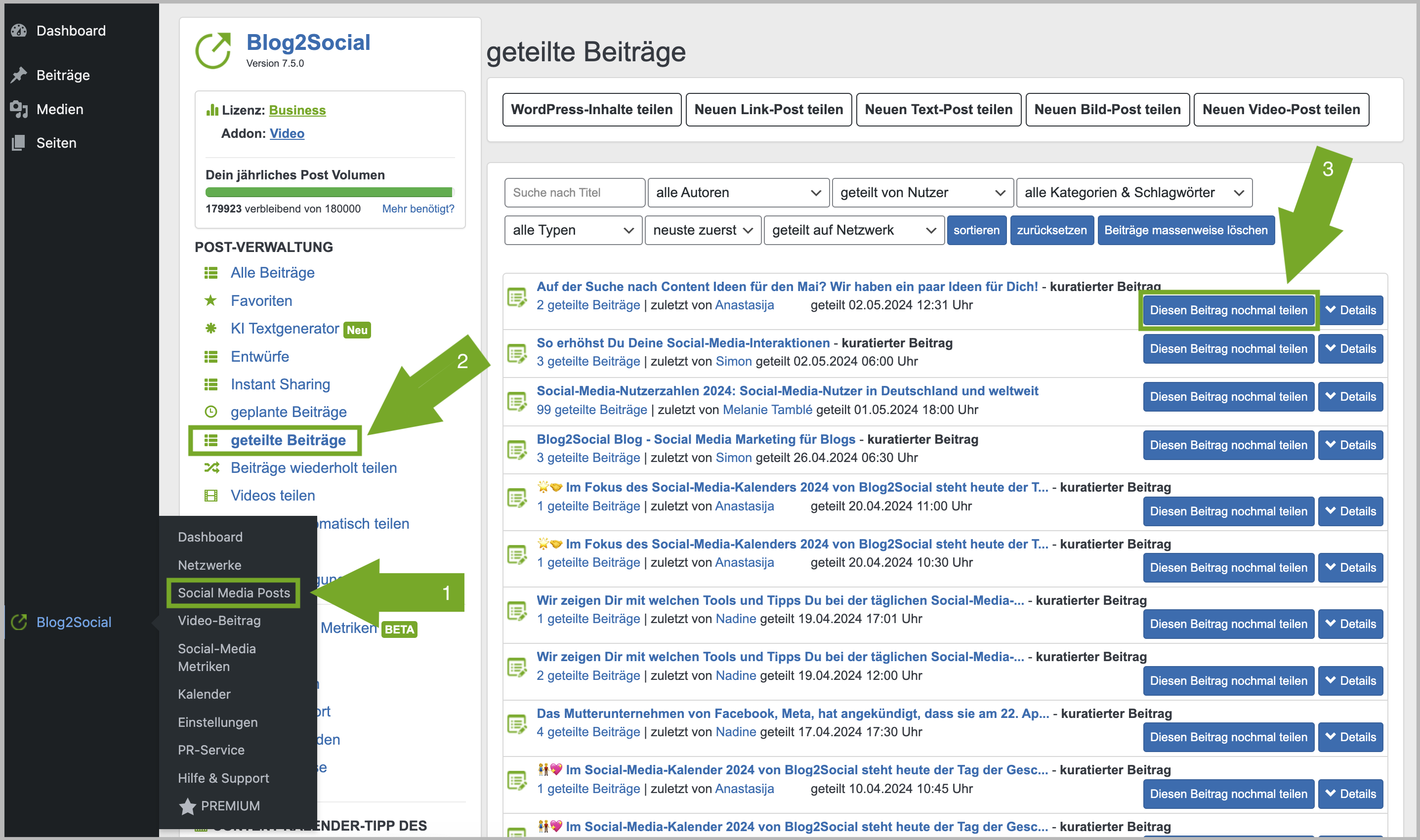Open the 'alle Typen' dropdown
Image resolution: width=1420 pixels, height=840 pixels.
click(573, 230)
